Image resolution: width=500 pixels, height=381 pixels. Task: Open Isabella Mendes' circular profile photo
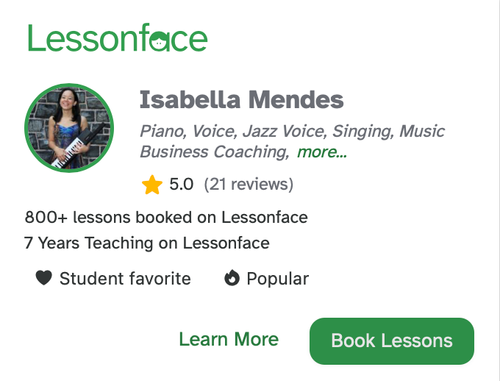(69, 128)
